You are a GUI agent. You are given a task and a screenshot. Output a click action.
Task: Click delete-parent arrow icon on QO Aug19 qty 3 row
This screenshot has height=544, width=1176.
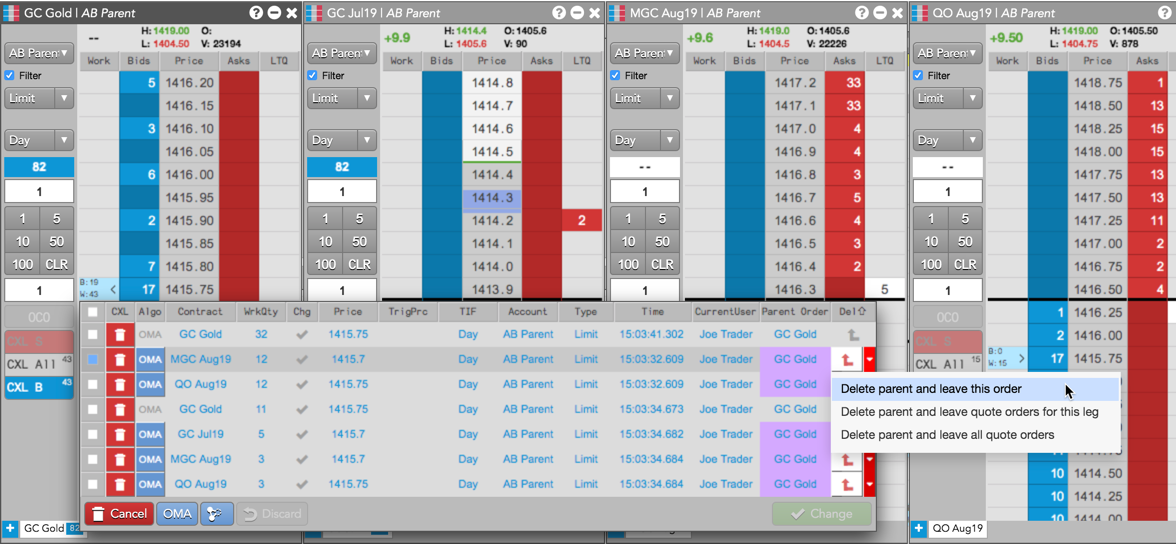pyautogui.click(x=847, y=483)
